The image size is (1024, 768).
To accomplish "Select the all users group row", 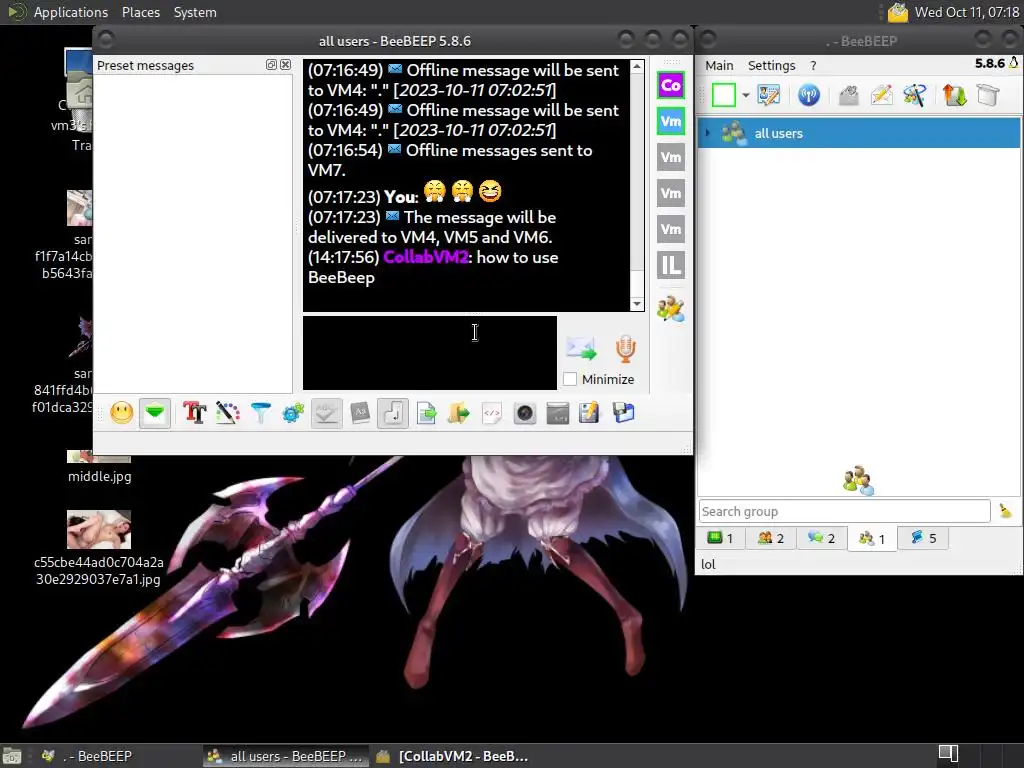I will click(x=859, y=133).
